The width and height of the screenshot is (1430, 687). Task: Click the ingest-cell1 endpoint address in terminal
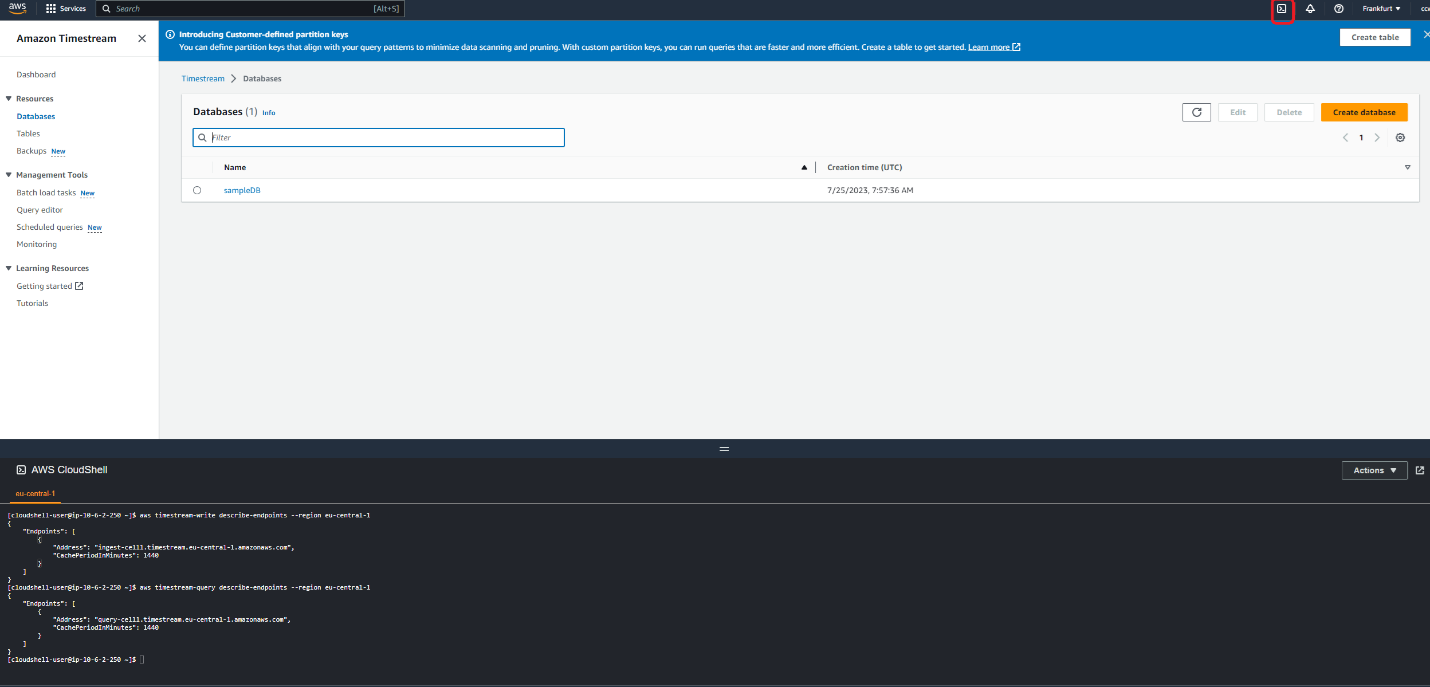pyautogui.click(x=193, y=548)
